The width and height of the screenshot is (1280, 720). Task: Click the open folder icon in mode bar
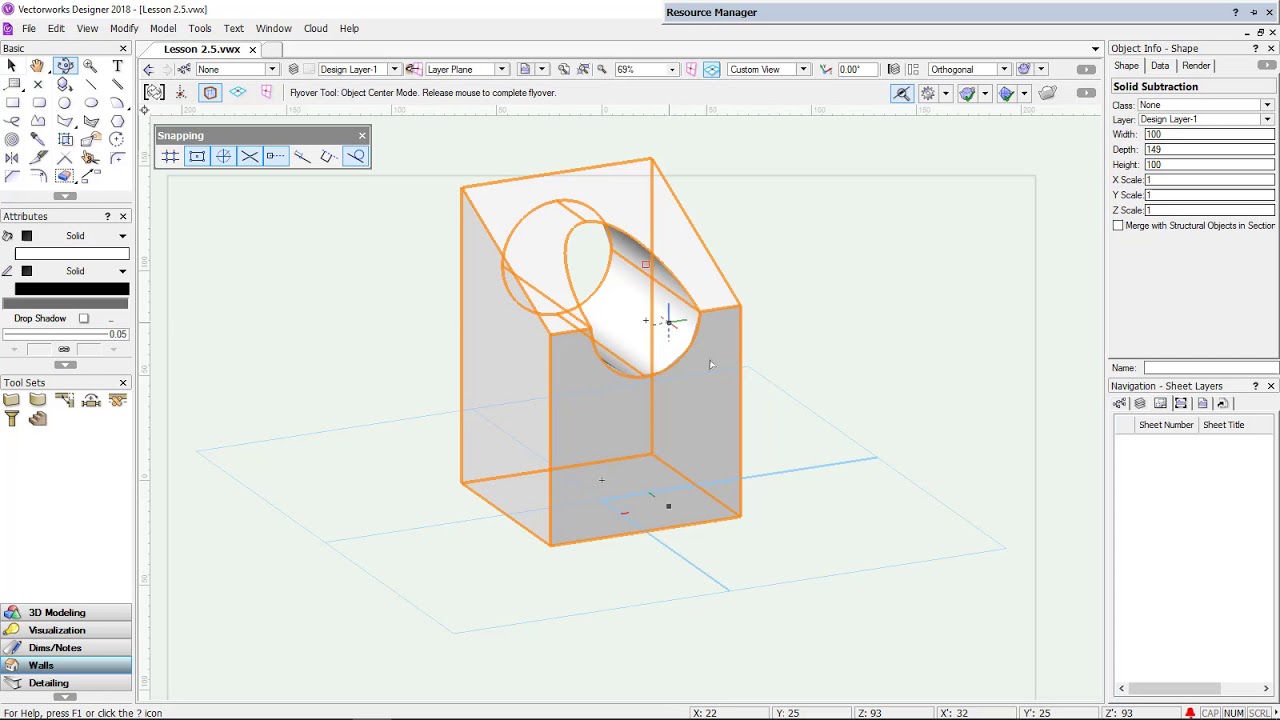pos(1048,93)
